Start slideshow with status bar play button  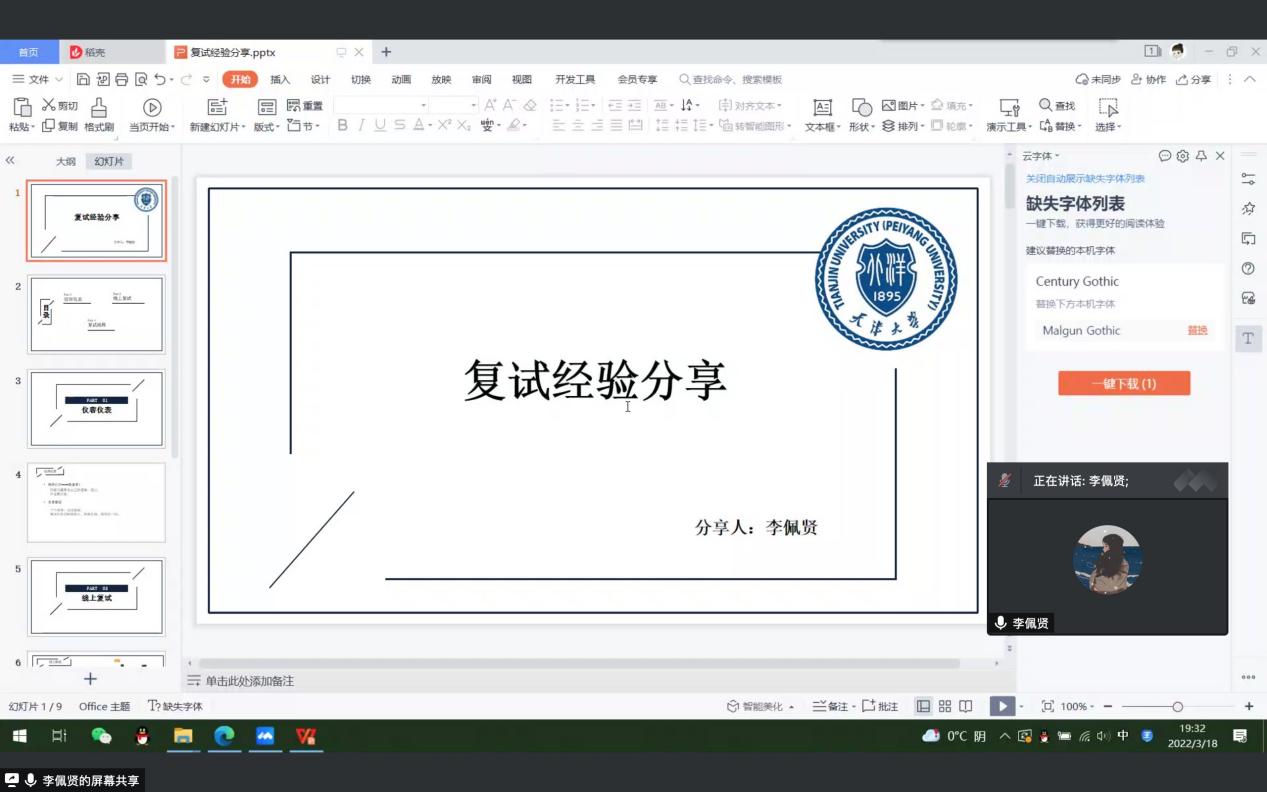tap(1001, 706)
